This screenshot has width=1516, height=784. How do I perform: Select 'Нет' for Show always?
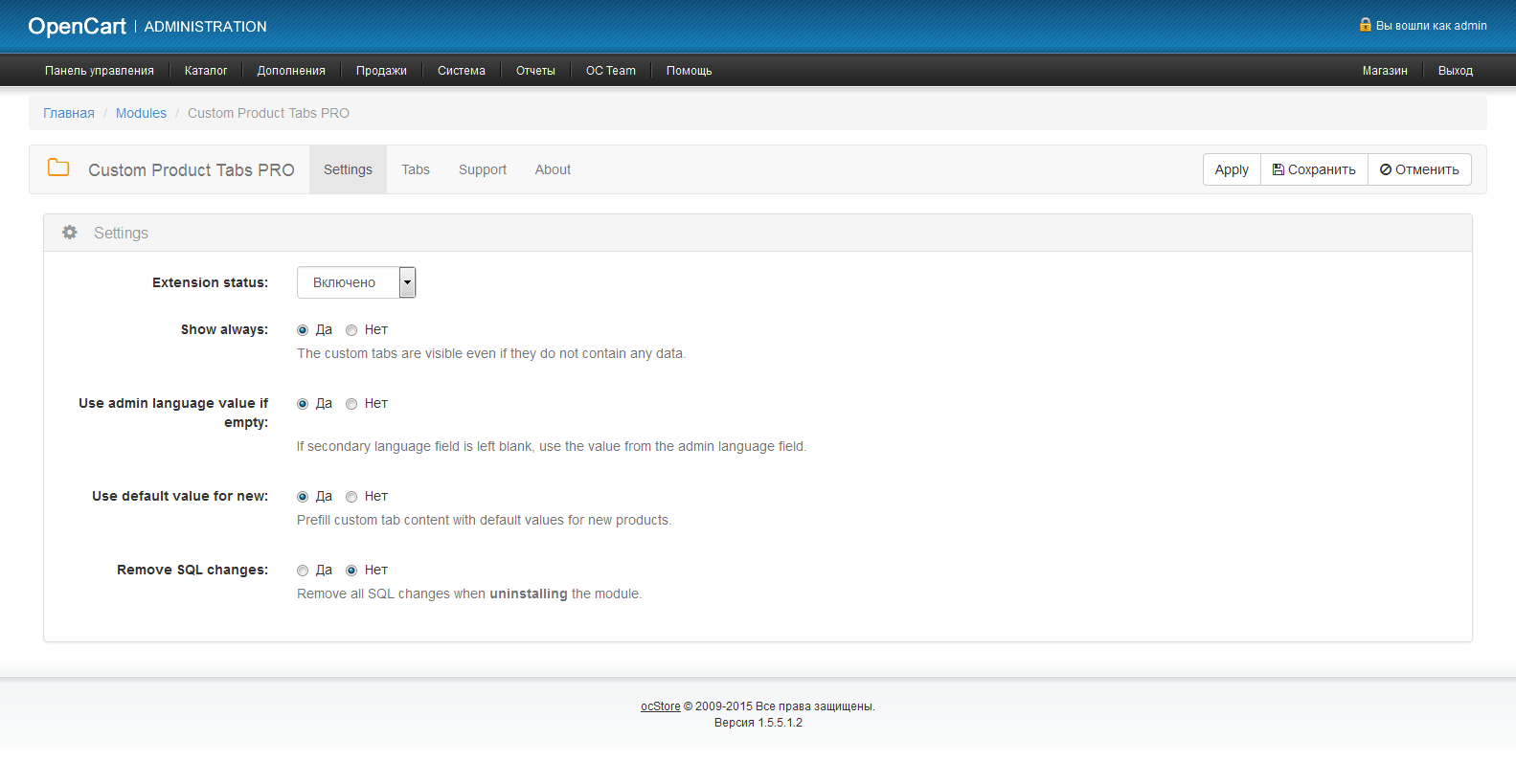(351, 330)
